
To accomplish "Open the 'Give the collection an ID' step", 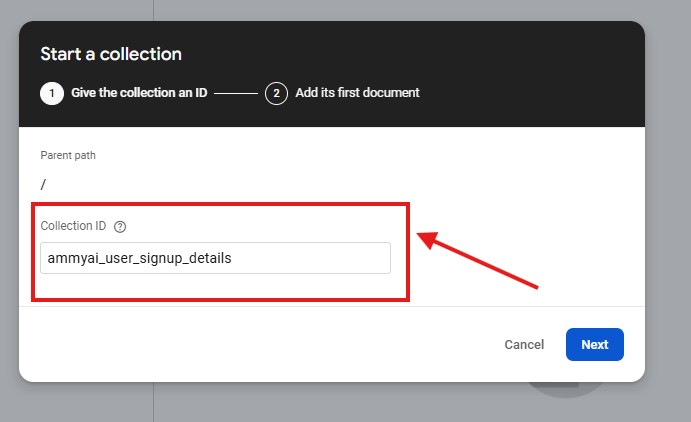I will [139, 93].
